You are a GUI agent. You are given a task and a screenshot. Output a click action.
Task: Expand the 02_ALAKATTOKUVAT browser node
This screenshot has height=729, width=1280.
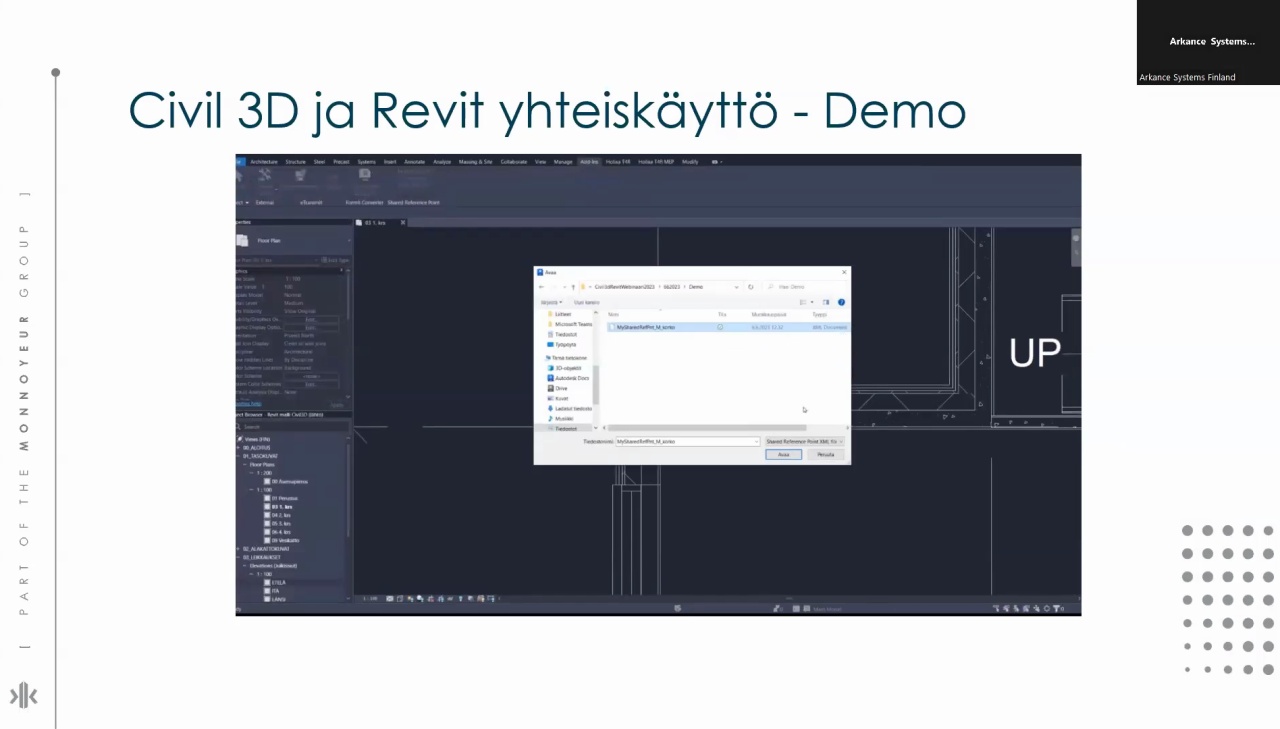pos(238,549)
